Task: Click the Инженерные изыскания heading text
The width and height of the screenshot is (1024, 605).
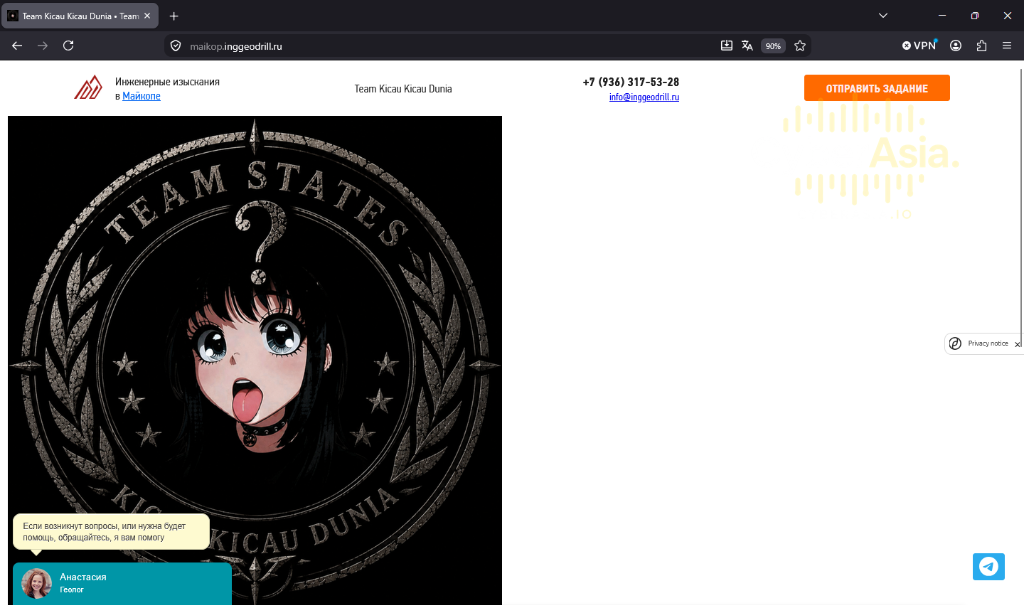Action: coord(167,82)
